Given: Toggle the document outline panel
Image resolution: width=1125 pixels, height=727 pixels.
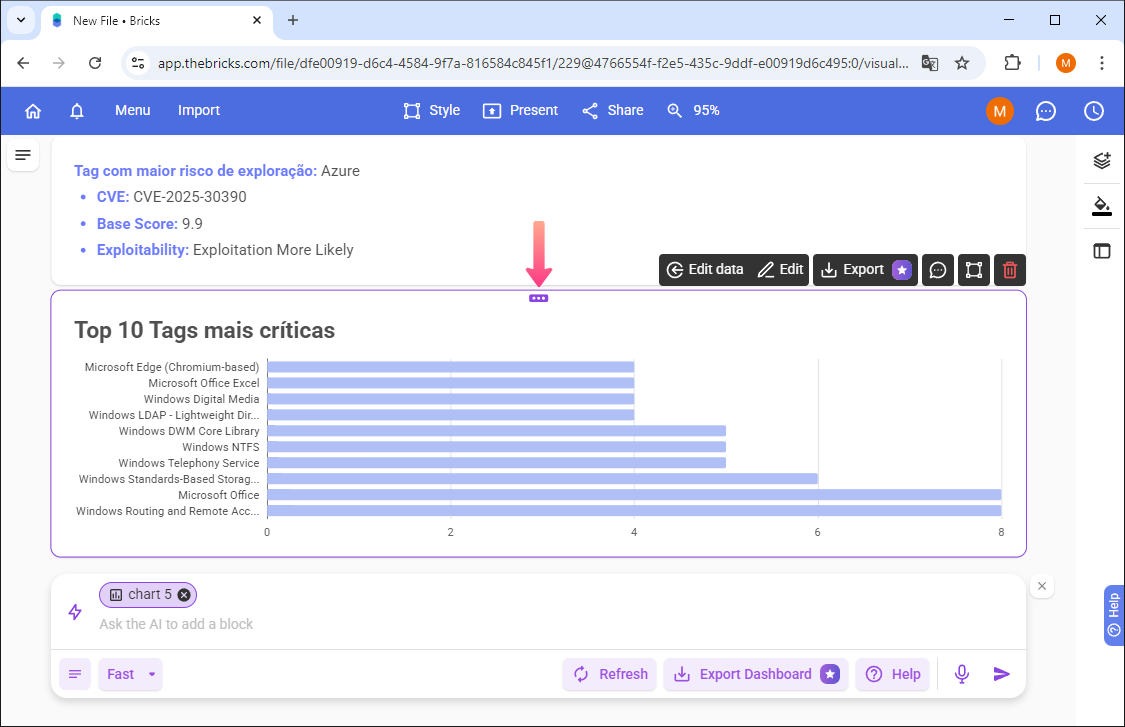Looking at the screenshot, I should (23, 155).
